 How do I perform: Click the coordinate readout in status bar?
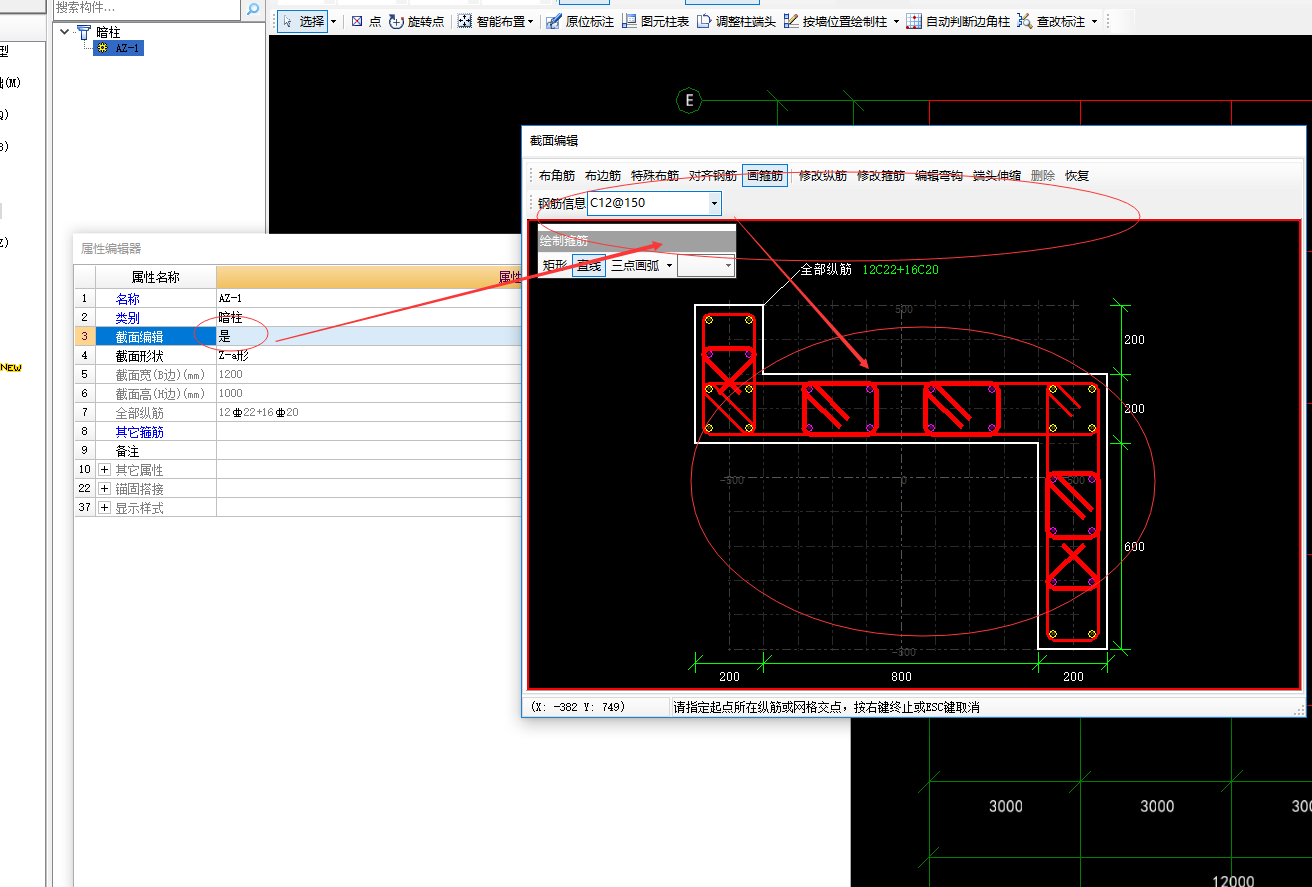pos(577,707)
